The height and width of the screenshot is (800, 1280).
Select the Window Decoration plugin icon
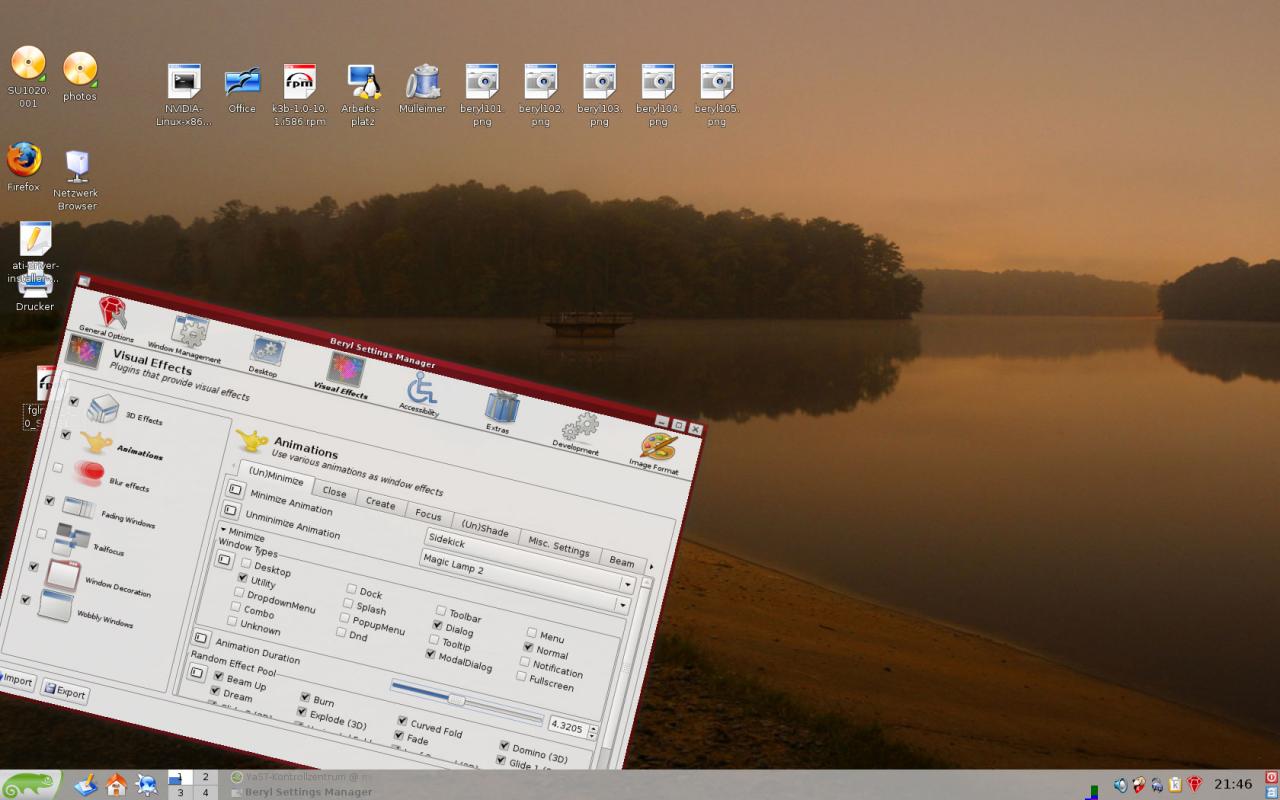click(x=63, y=575)
